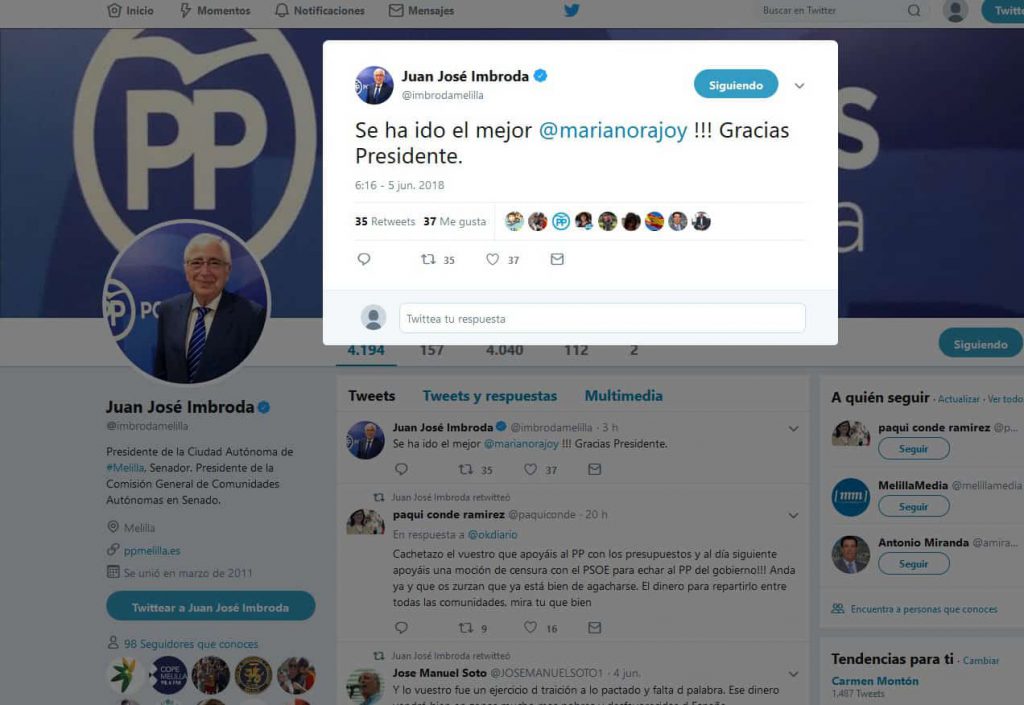The width and height of the screenshot is (1024, 705).
Task: Toggle the Siguiendo button in the popup tweet
Action: (736, 85)
